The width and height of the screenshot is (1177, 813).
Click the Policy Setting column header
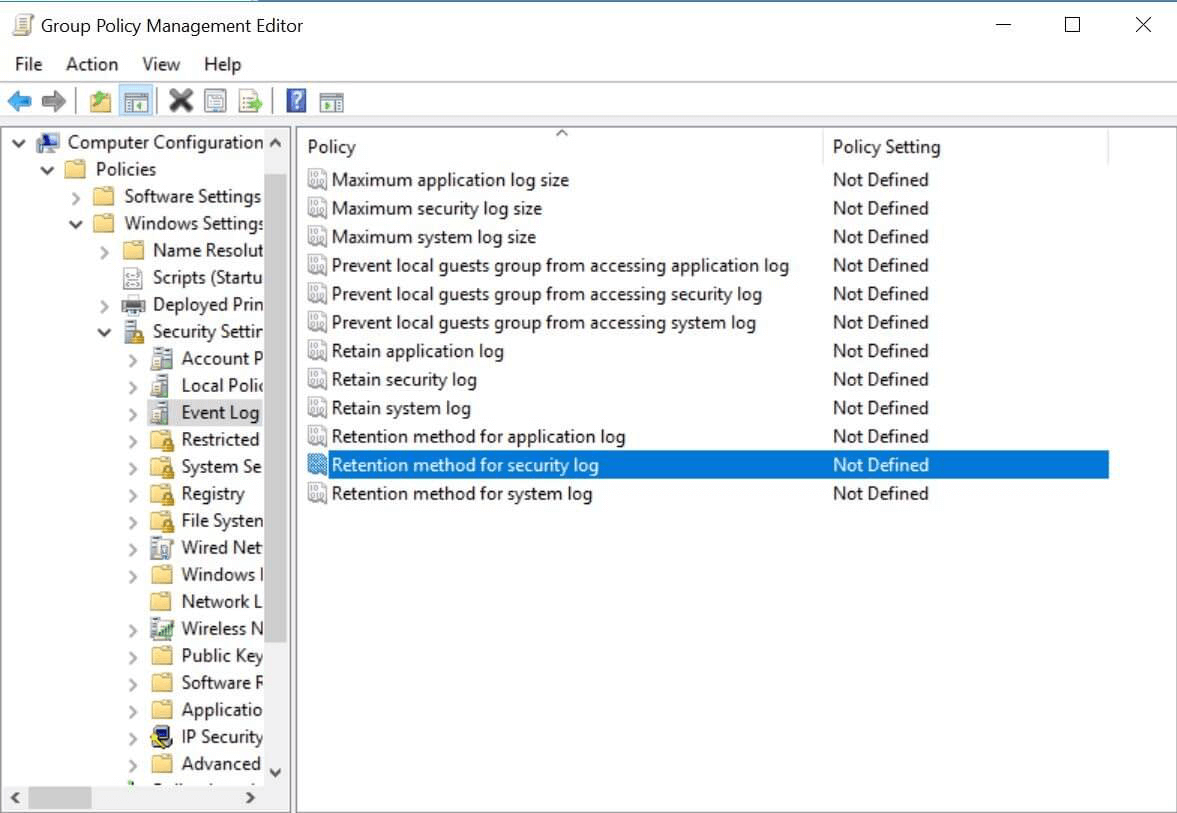tap(886, 146)
